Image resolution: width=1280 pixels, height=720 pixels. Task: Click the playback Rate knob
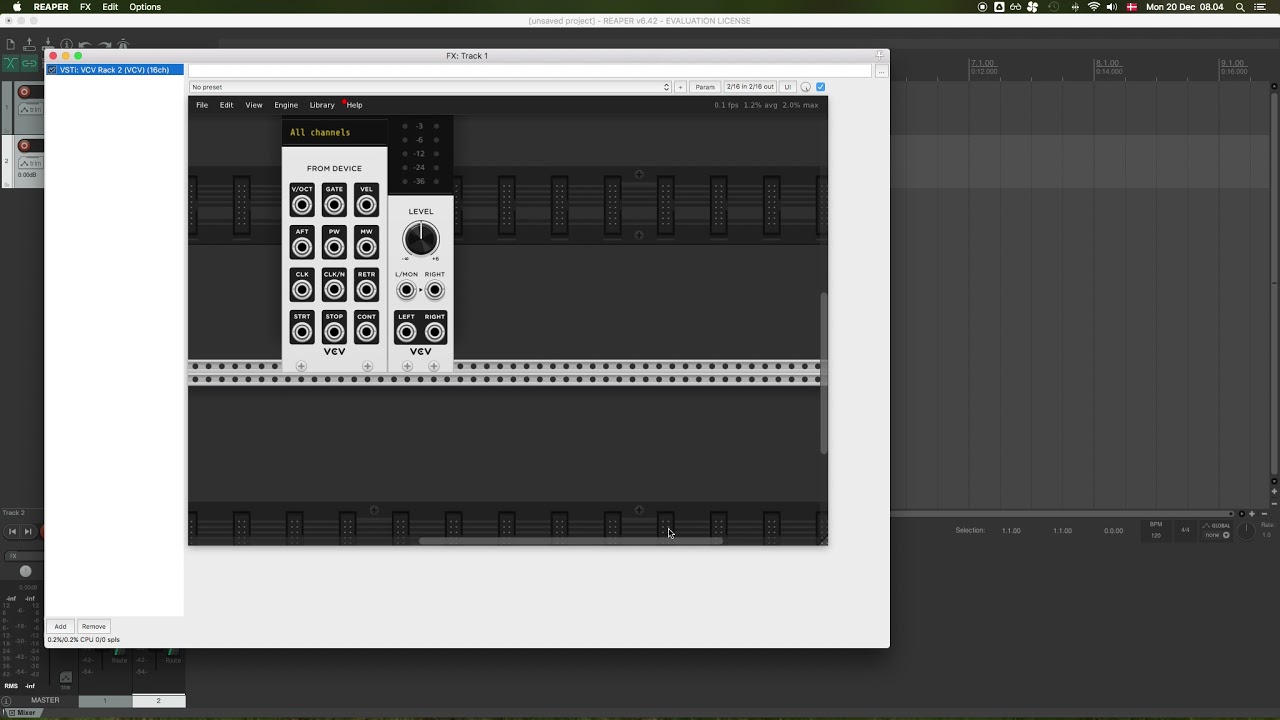coord(1246,531)
